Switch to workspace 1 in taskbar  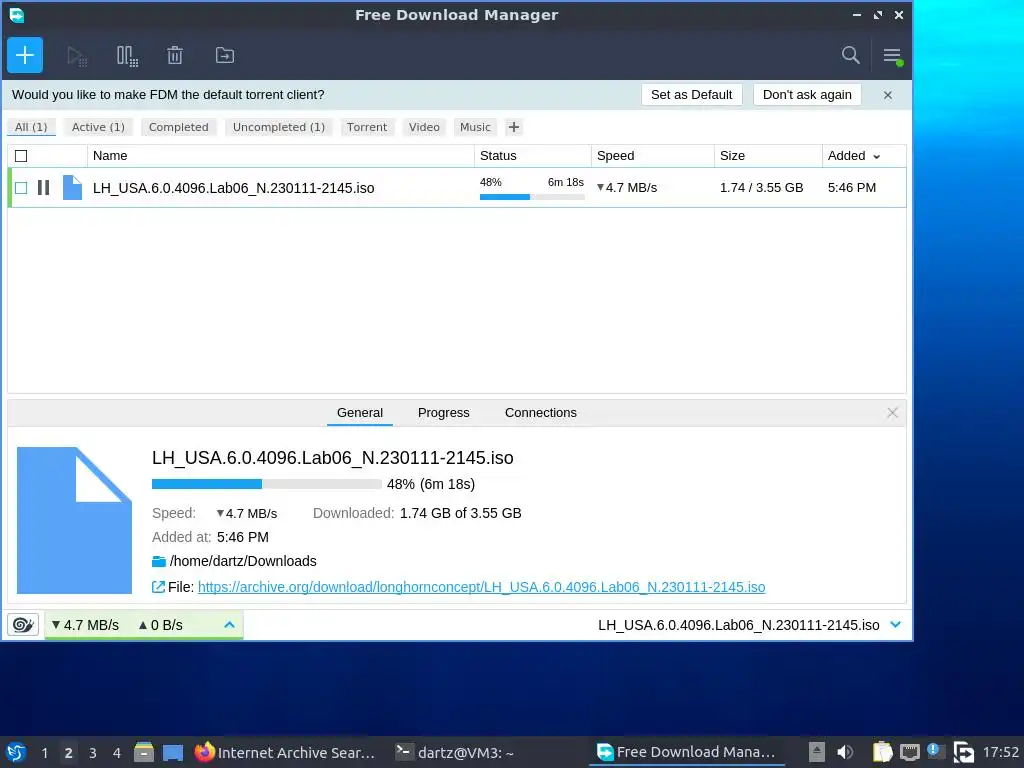coord(44,753)
